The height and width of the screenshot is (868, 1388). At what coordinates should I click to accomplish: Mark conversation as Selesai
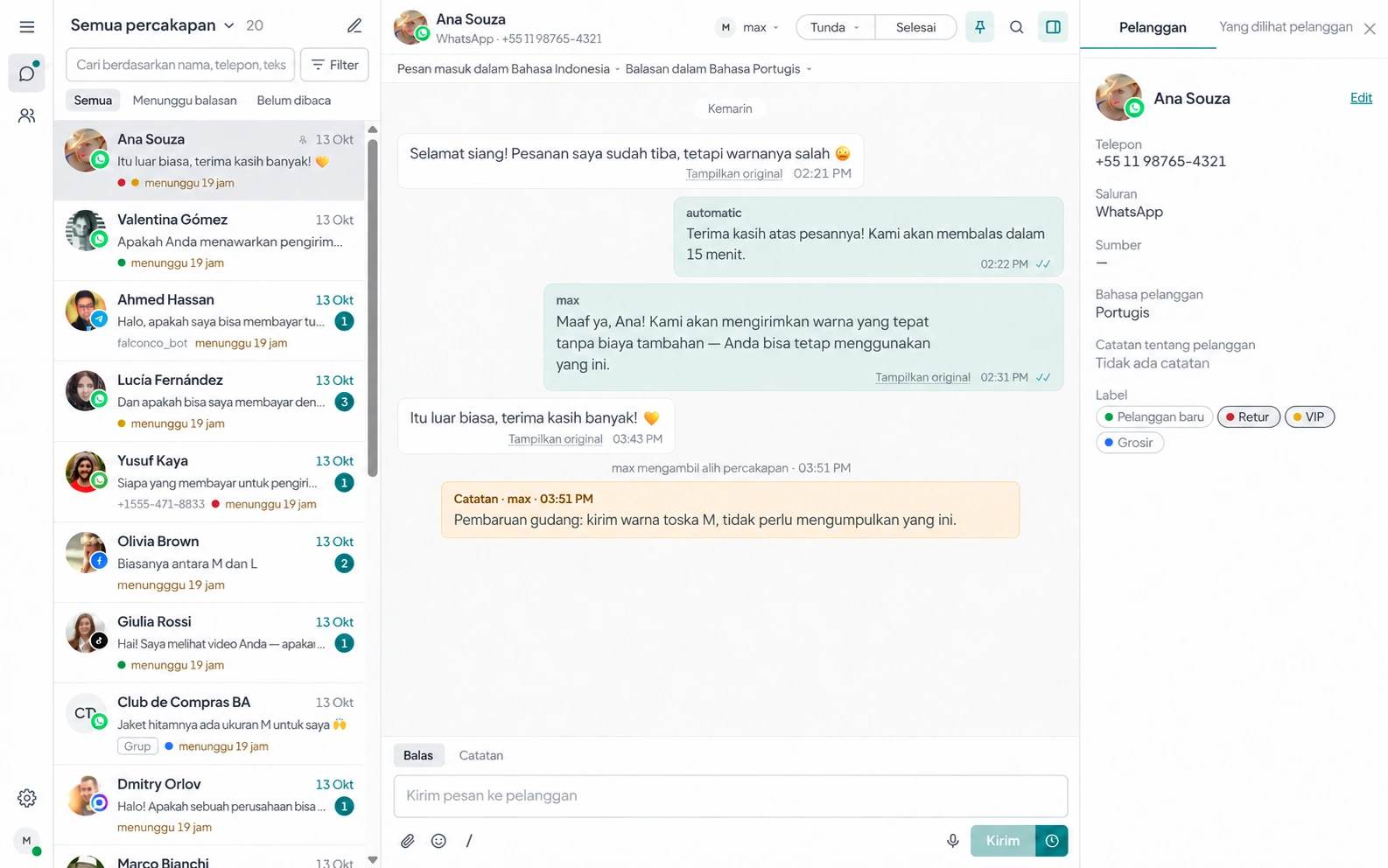(915, 27)
